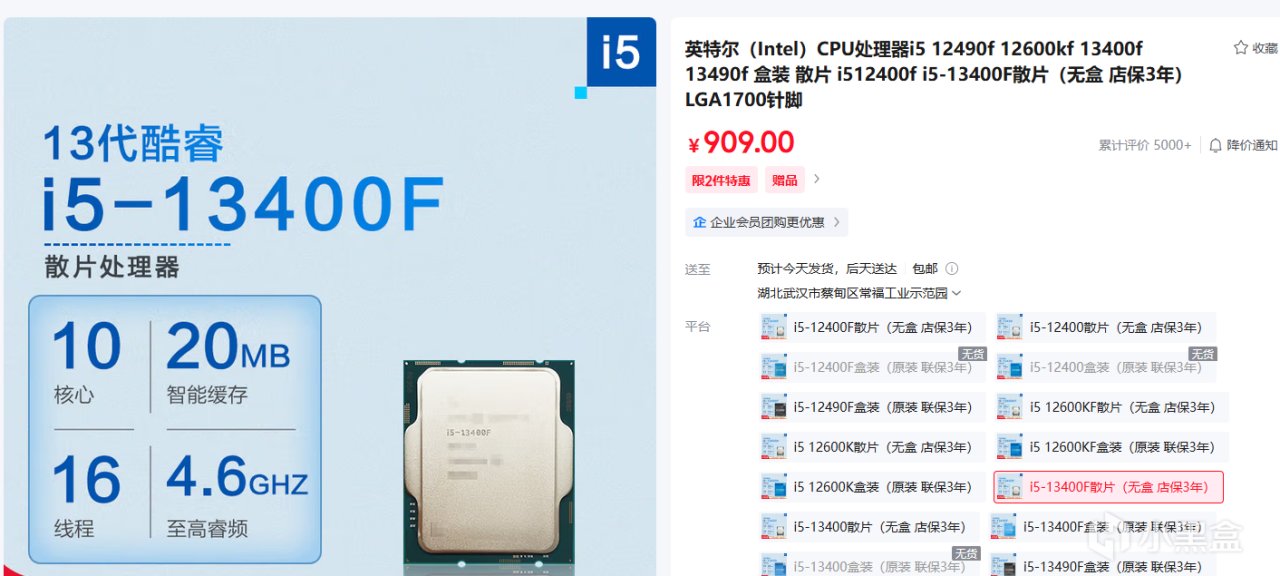1280x576 pixels.
Task: Expand promotions arrow next to 赠品
Action: pyautogui.click(x=816, y=179)
